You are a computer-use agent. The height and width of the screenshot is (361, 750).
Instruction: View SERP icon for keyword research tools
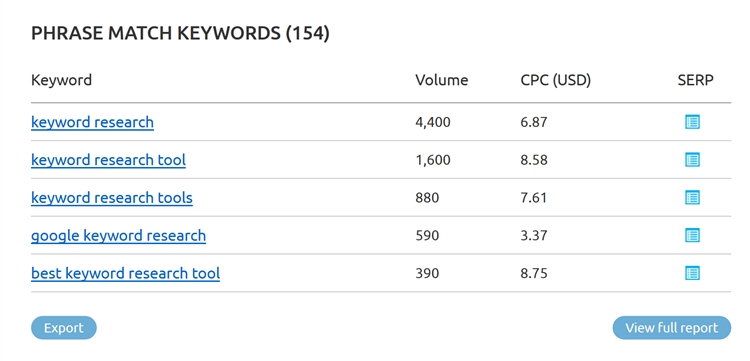[692, 197]
